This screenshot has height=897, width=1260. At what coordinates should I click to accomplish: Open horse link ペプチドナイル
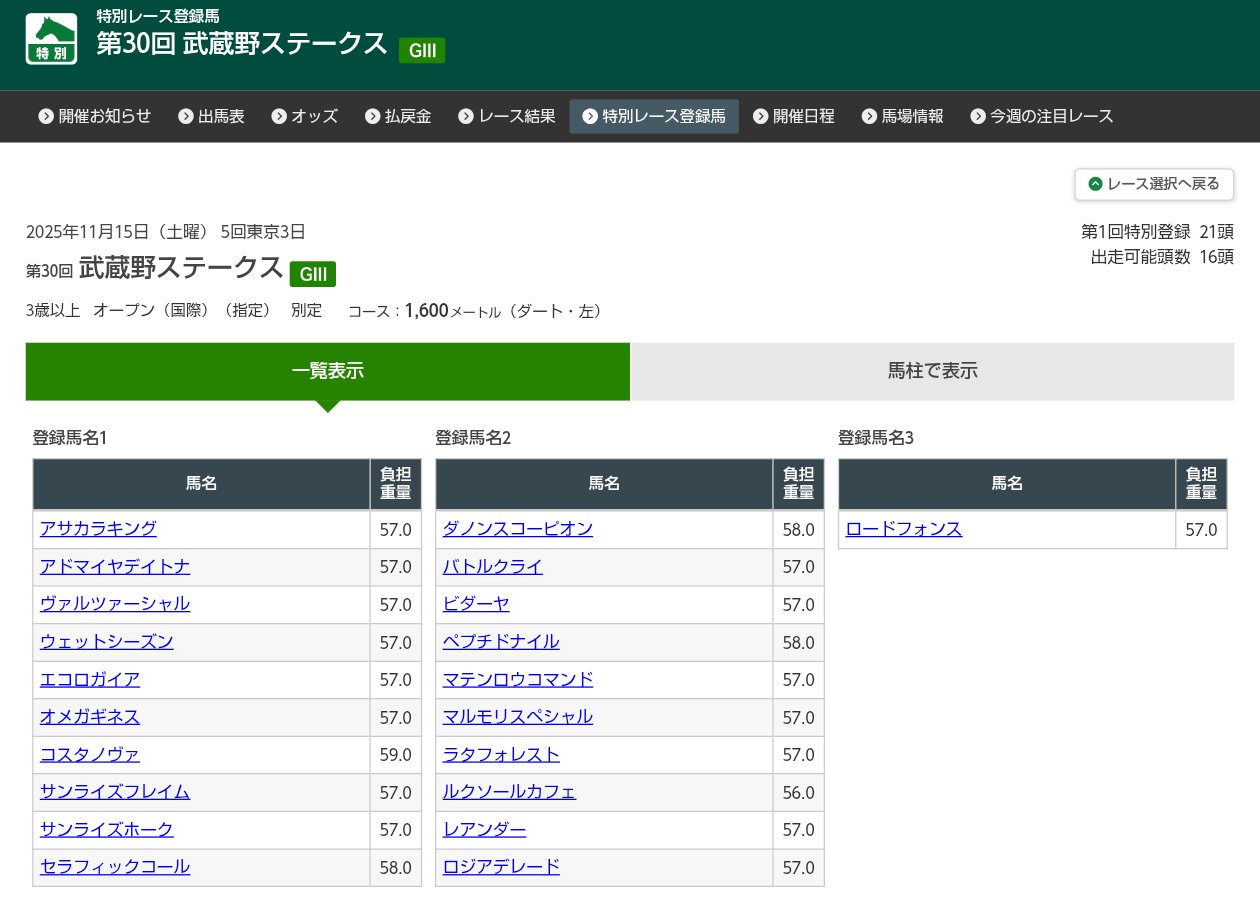click(501, 642)
